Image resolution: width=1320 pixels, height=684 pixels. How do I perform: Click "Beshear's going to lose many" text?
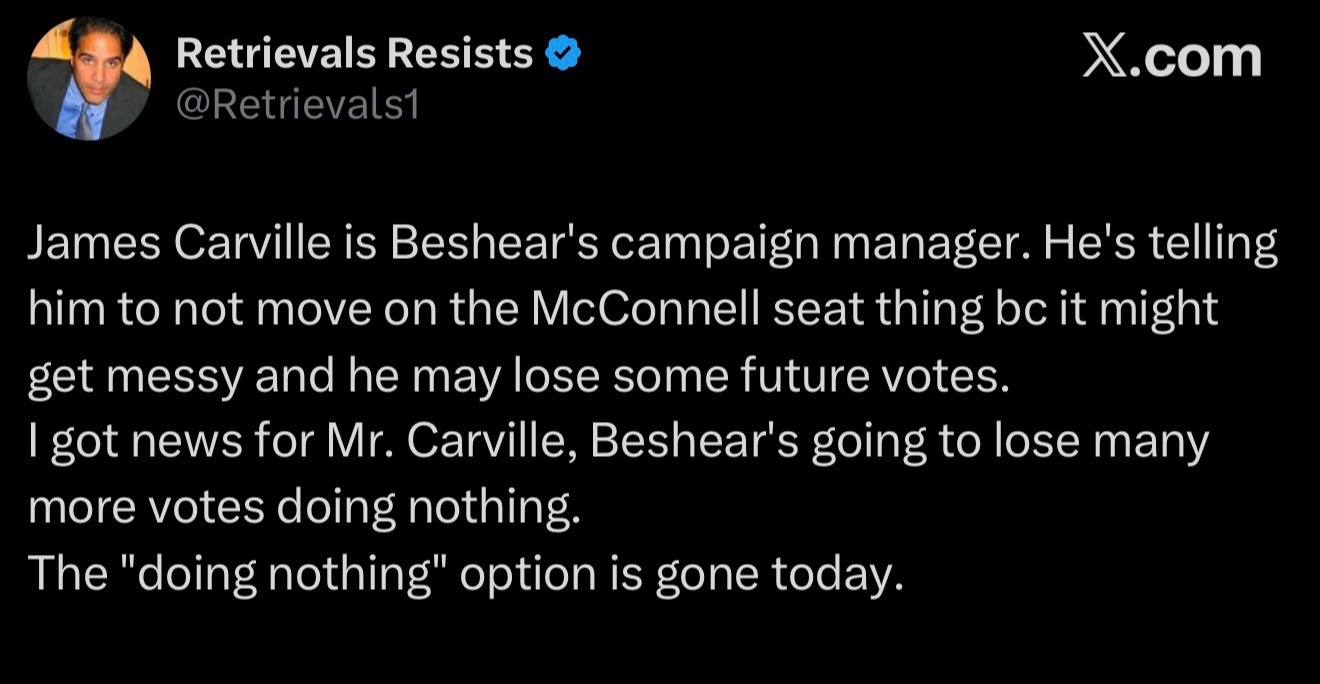(x=900, y=444)
